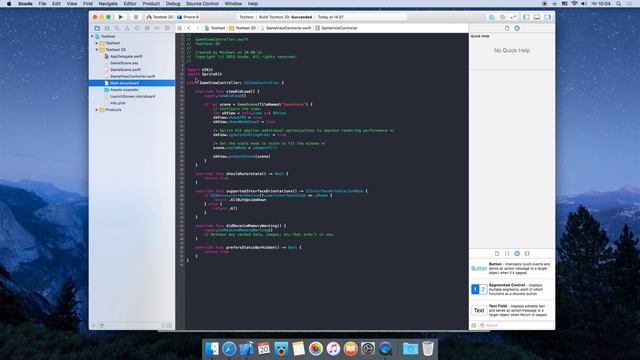
Task: Open the Edit menu
Action: click(56, 4)
